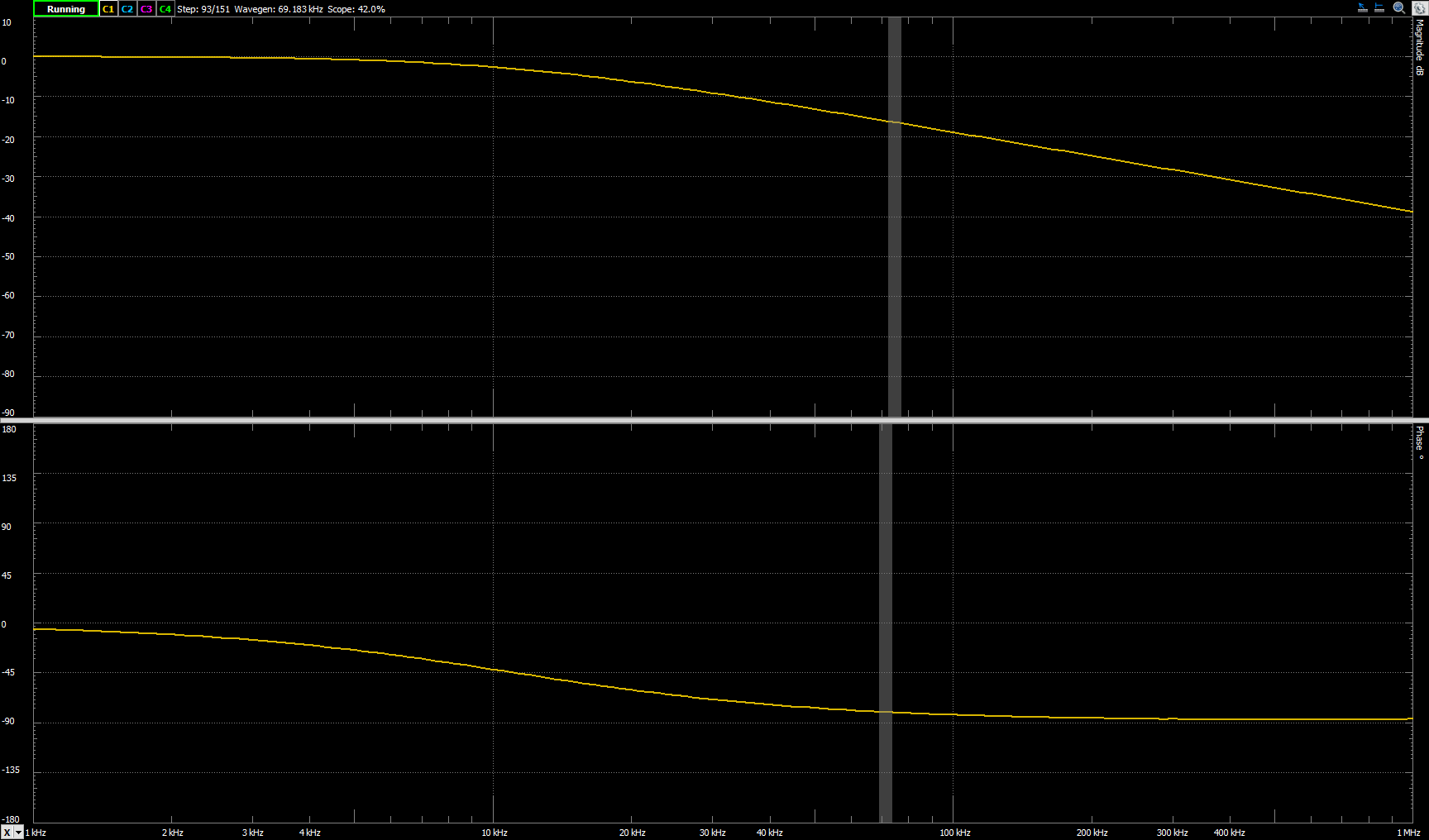Image resolution: width=1429 pixels, height=840 pixels.
Task: Click the 20 kHz axis label
Action: (633, 833)
